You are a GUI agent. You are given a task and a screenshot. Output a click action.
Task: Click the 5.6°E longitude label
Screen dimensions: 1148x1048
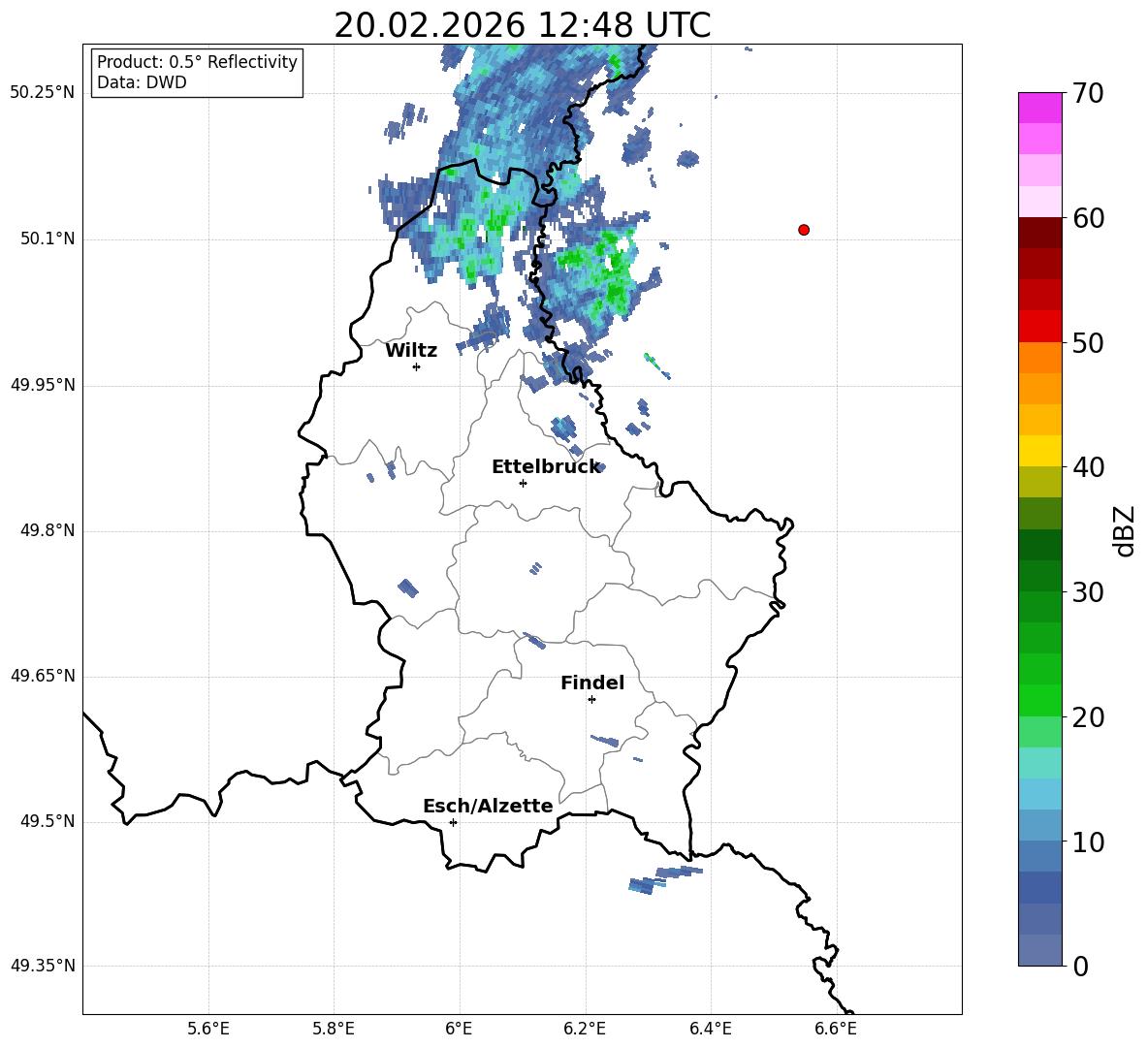pyautogui.click(x=208, y=1029)
